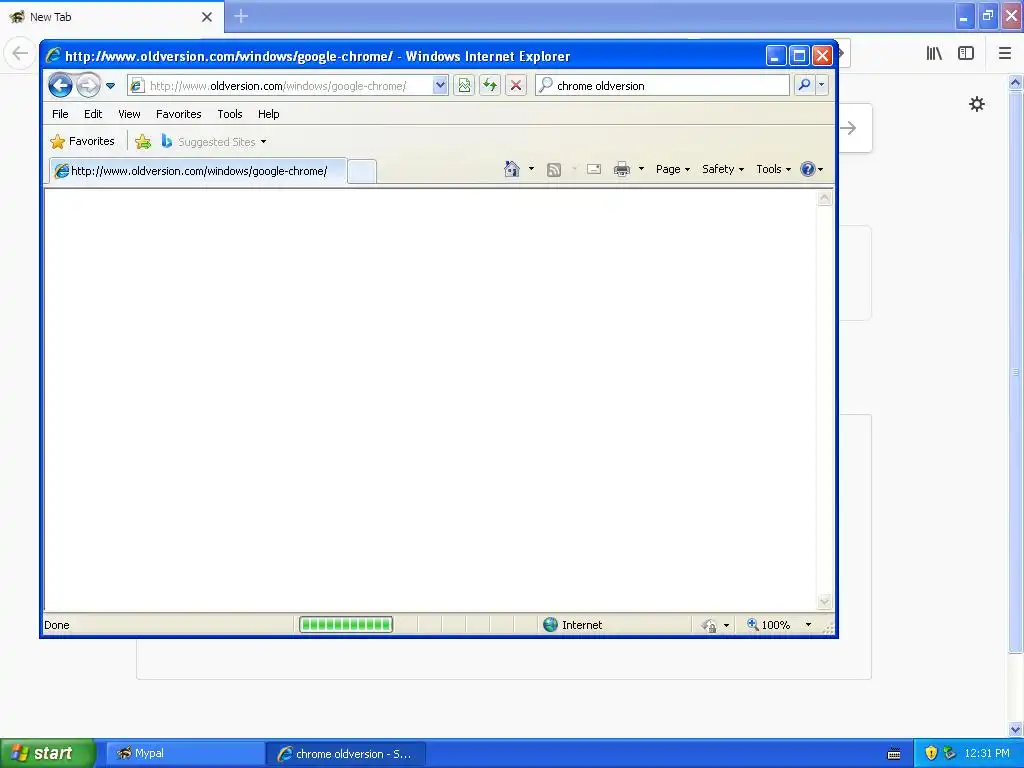The height and width of the screenshot is (768, 1024).
Task: Click the Home icon in command bar
Action: (511, 169)
